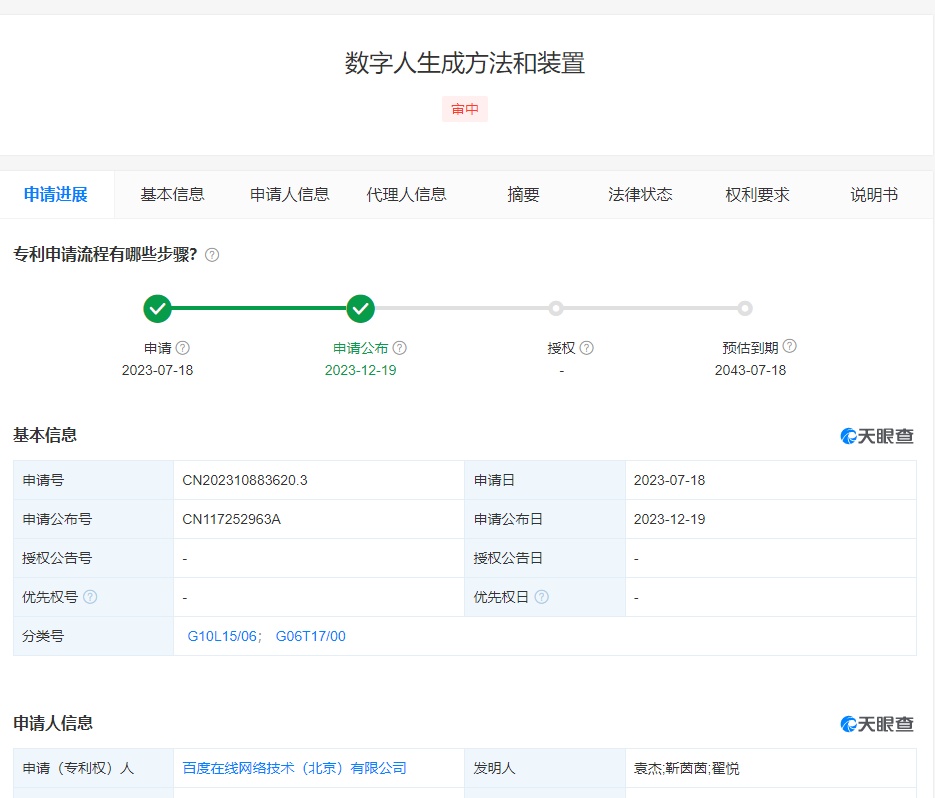The height and width of the screenshot is (798, 935).
Task: Open classification link G06T17/00
Action: pos(311,636)
